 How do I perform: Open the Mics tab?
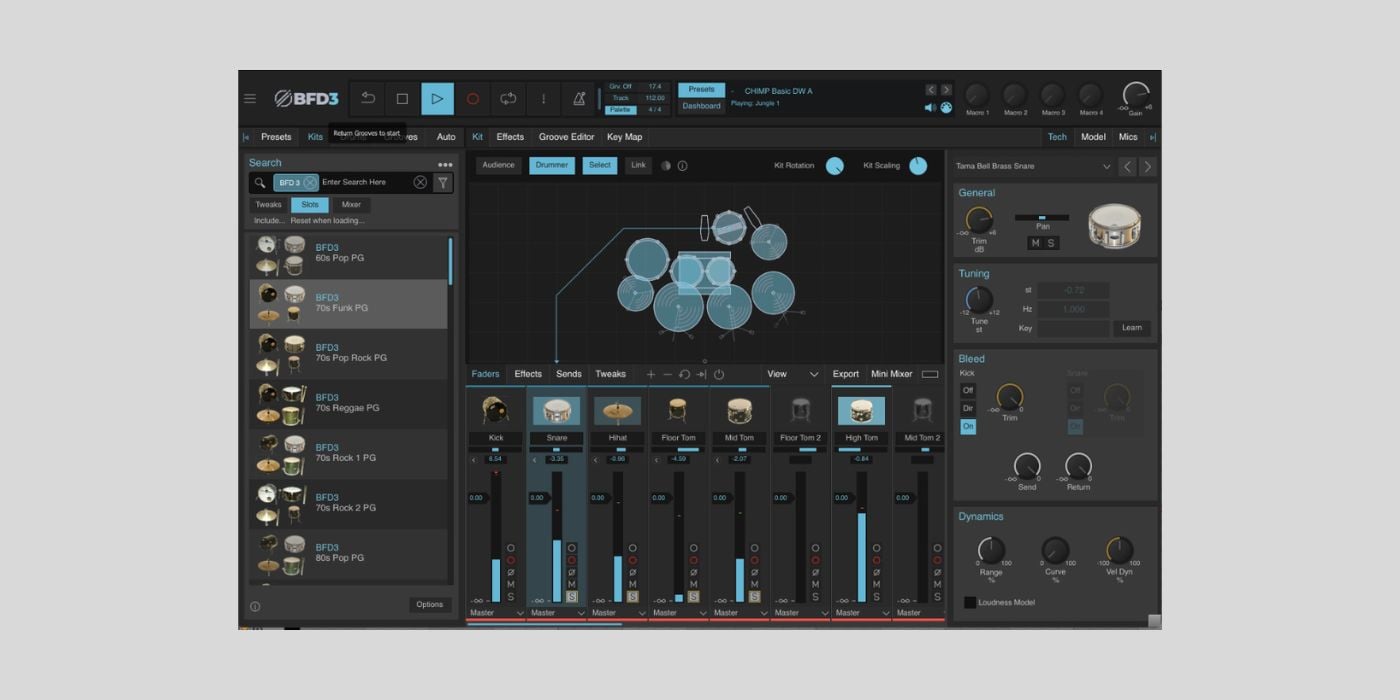(x=1128, y=137)
